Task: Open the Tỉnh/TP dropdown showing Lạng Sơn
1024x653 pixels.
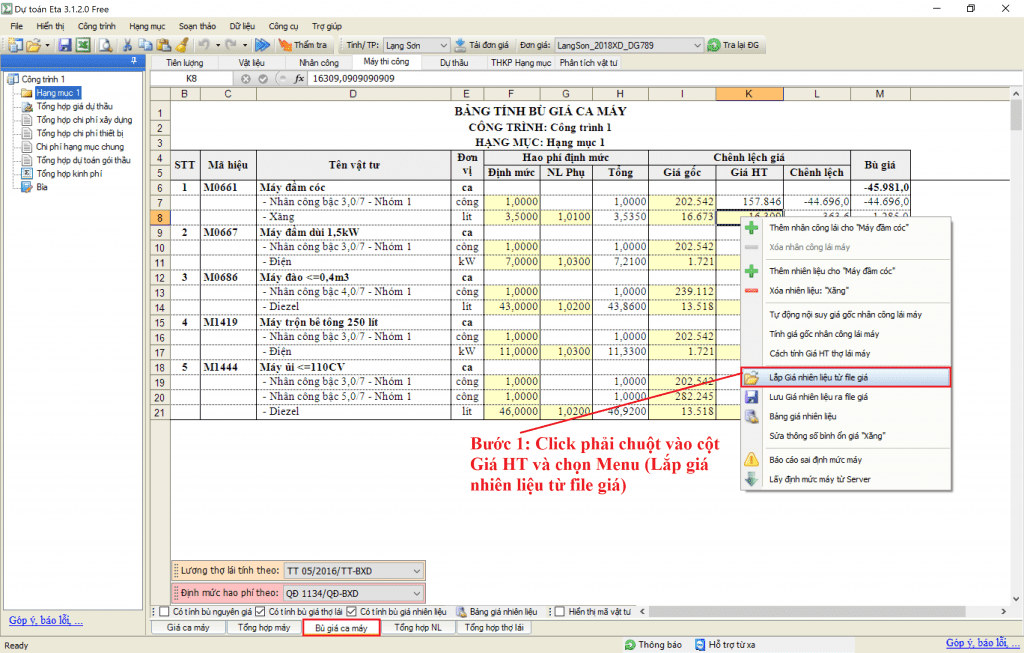Action: click(417, 45)
